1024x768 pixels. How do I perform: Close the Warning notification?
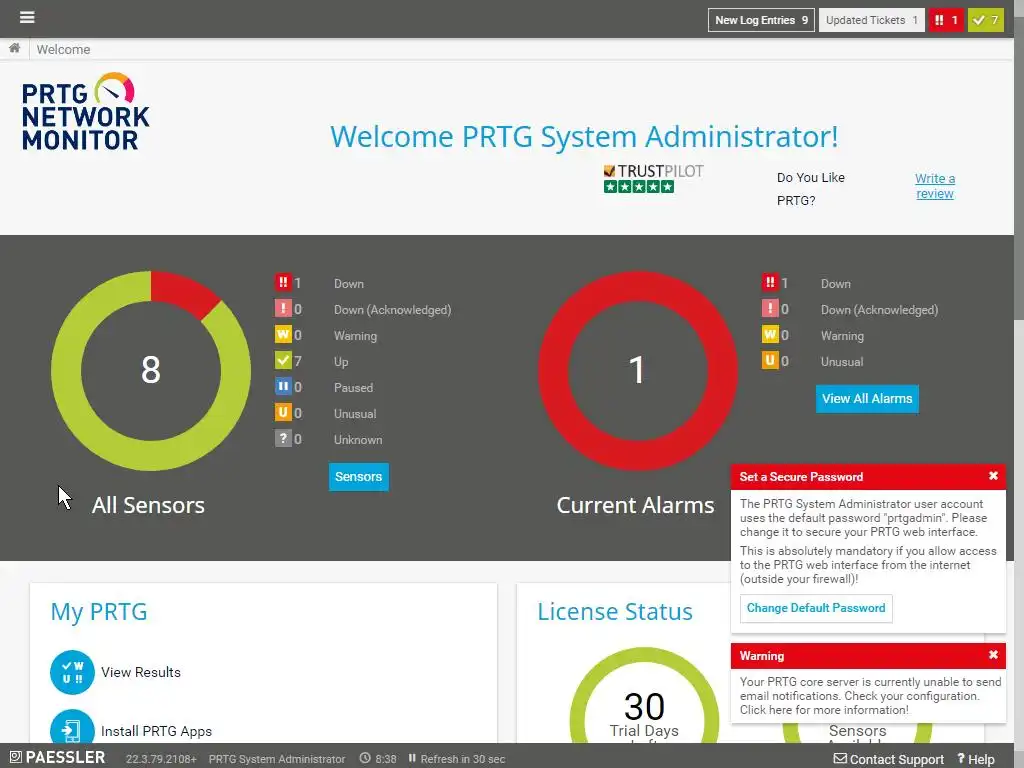tap(993, 655)
